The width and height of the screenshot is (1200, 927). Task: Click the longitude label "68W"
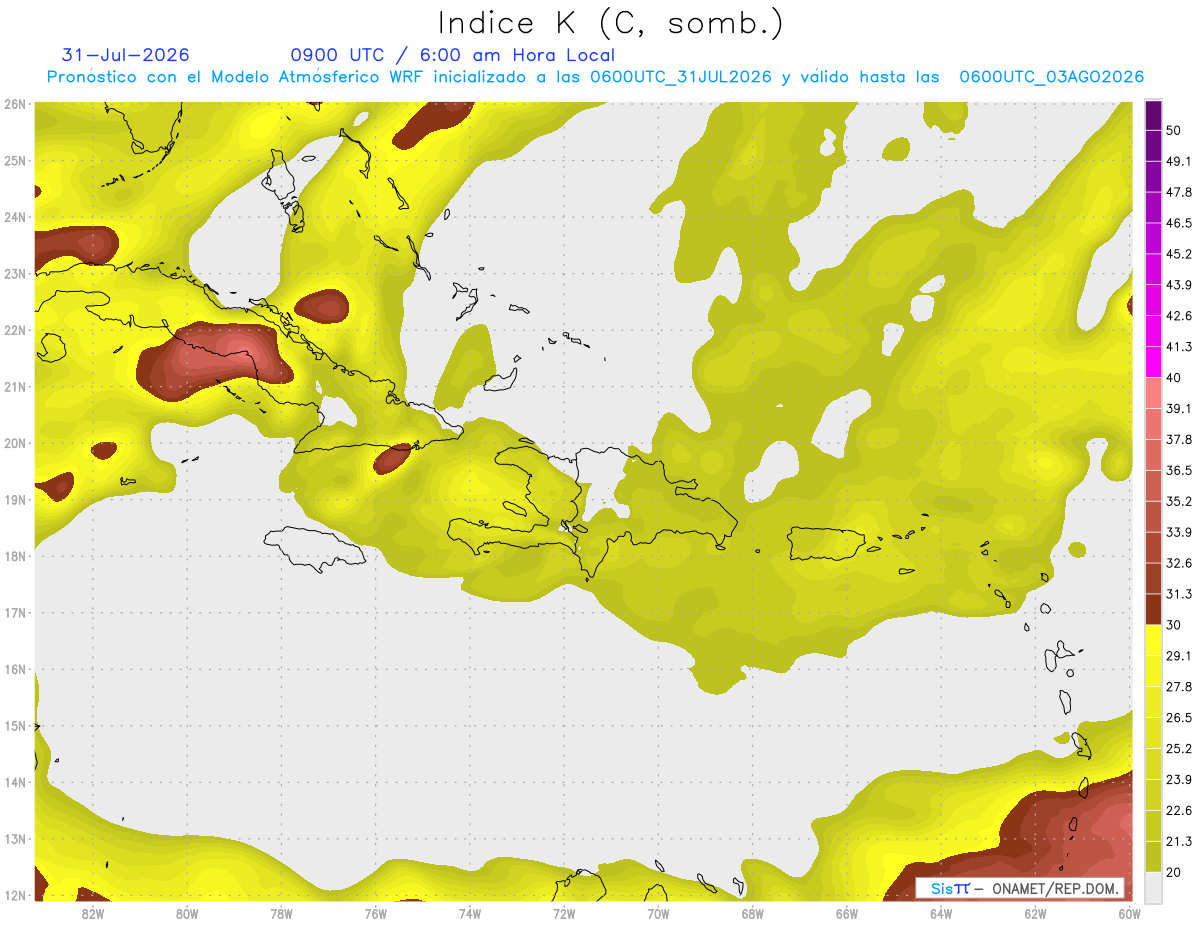click(753, 913)
